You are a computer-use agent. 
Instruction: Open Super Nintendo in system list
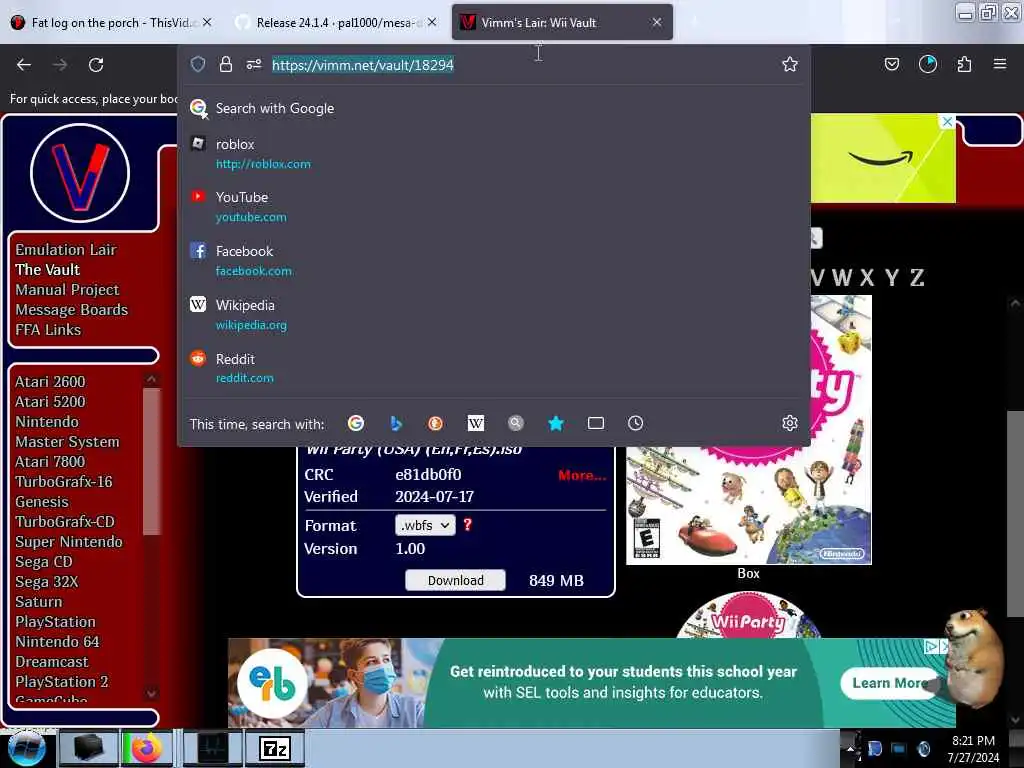pos(69,541)
